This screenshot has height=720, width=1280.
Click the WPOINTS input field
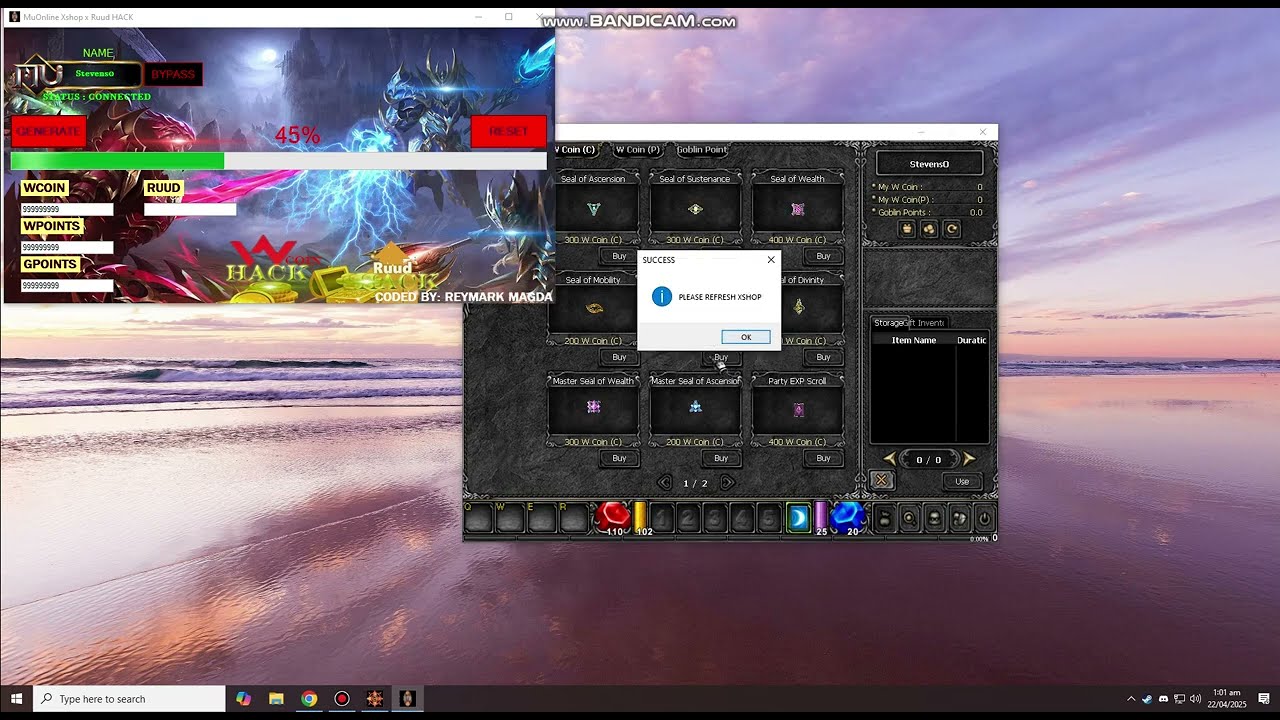point(67,247)
